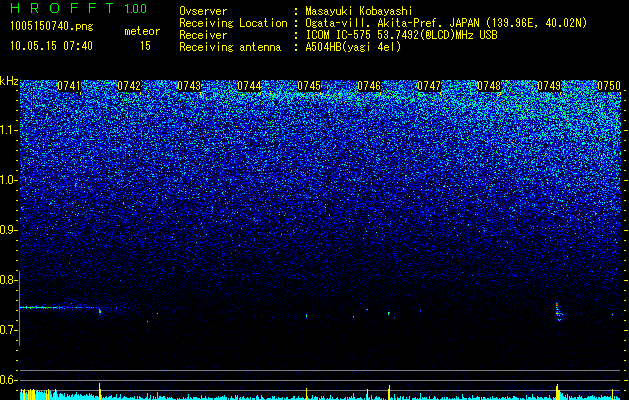Click the 'Ovserver' field label
629x400 pixels.
[203, 11]
